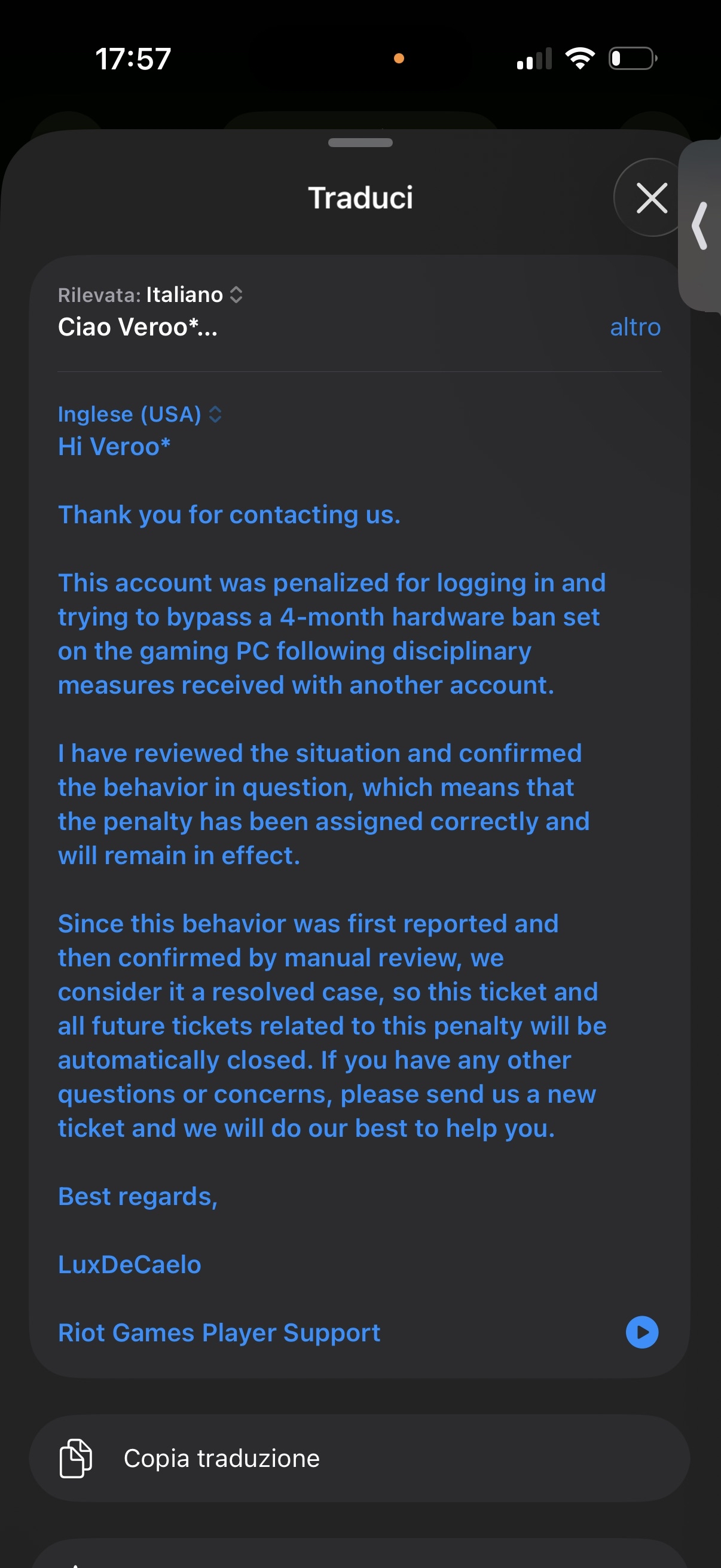Viewport: 721px width, 1568px height.
Task: Tap the battery indicator icon
Action: 632,59
